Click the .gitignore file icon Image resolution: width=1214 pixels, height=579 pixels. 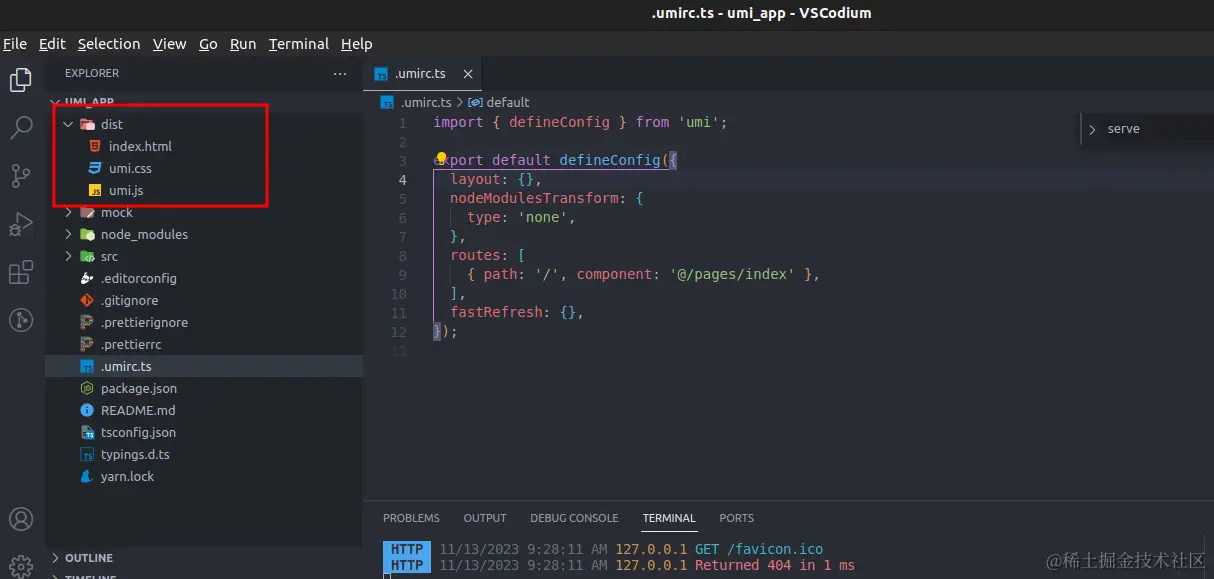(87, 300)
